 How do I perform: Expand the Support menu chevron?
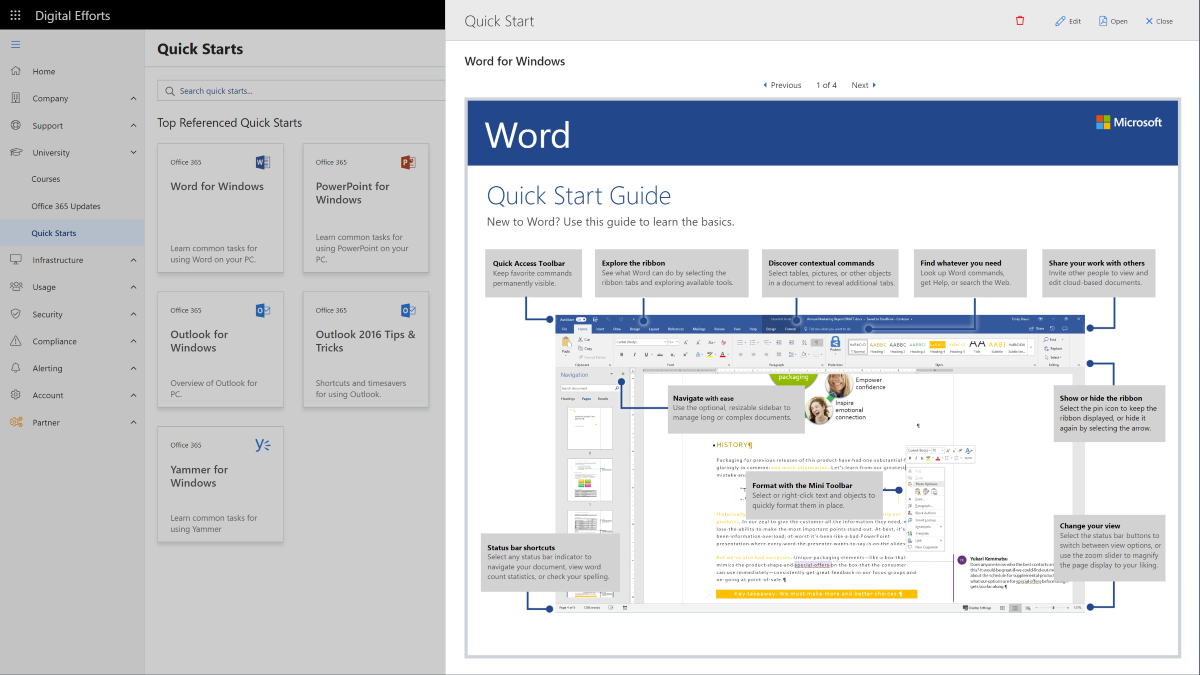133,126
